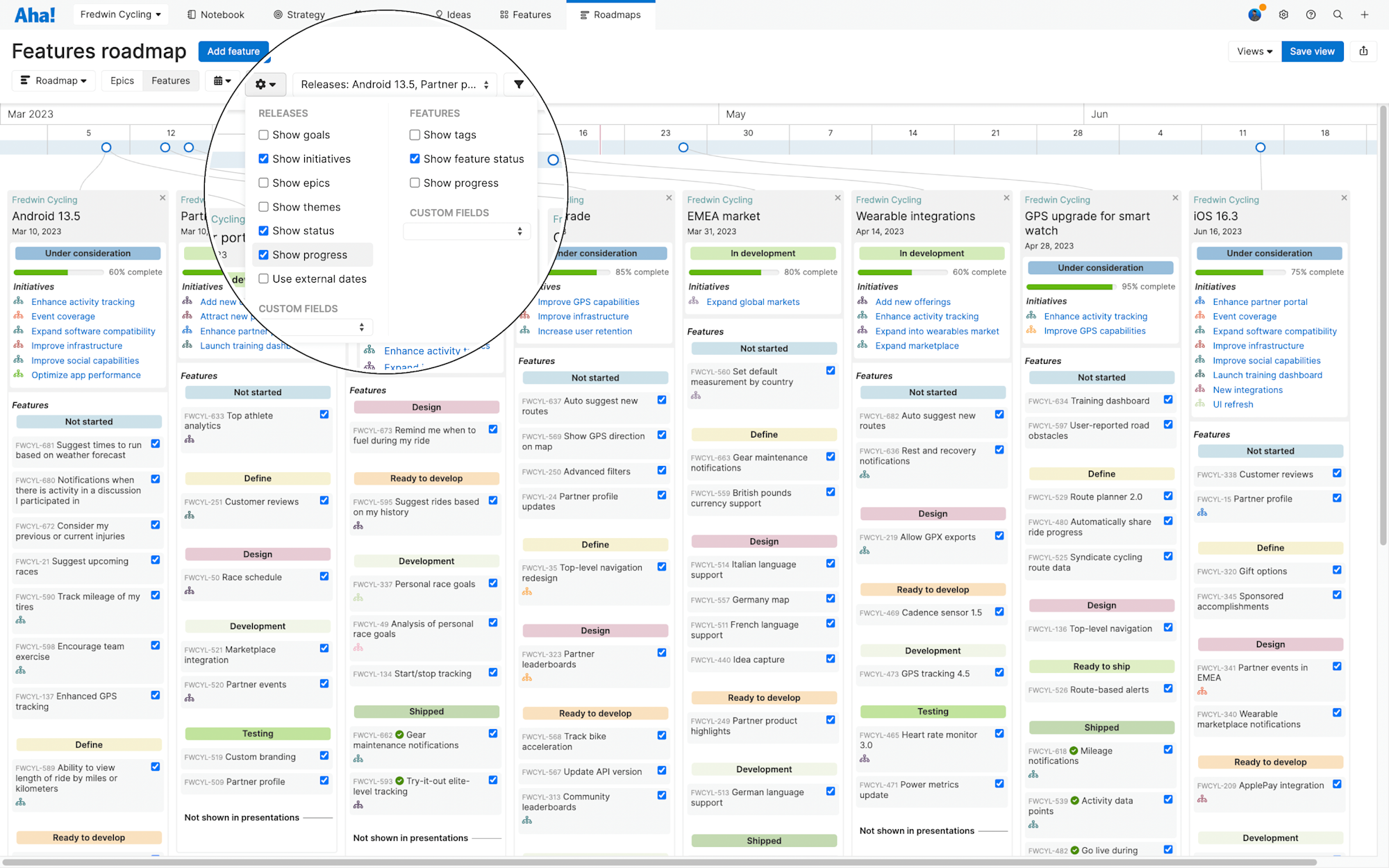The height and width of the screenshot is (868, 1389).
Task: Open the search magnifier icon
Action: click(x=1338, y=15)
